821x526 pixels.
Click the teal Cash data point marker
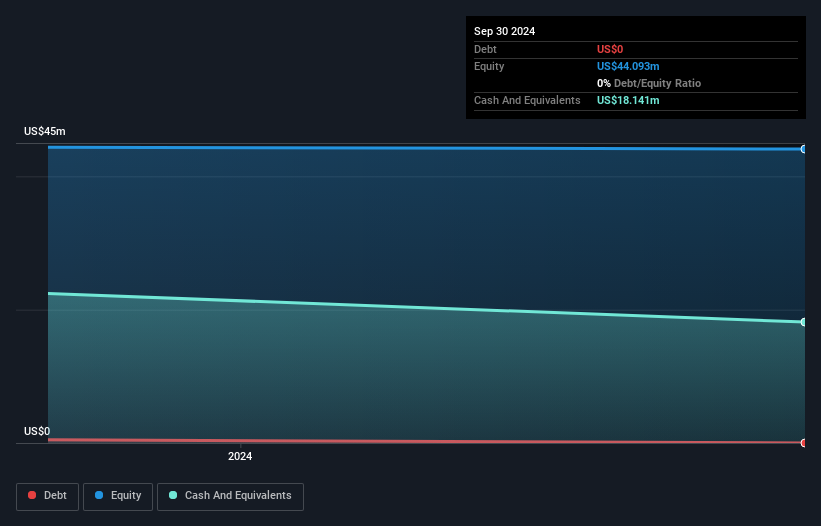tap(804, 322)
